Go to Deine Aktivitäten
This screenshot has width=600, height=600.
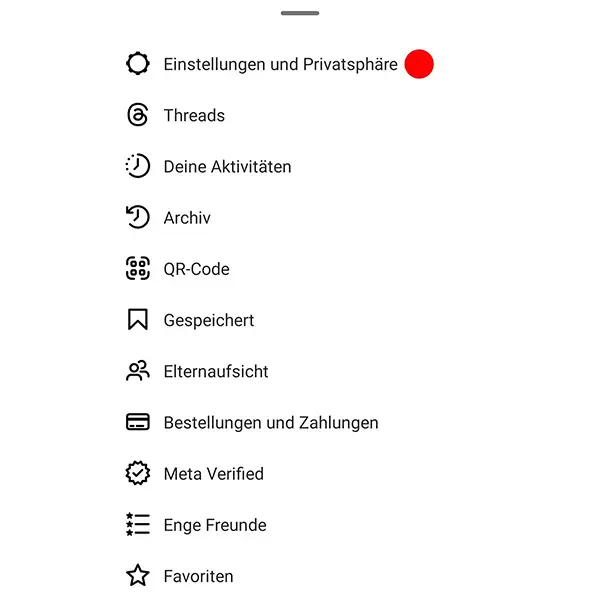(228, 167)
